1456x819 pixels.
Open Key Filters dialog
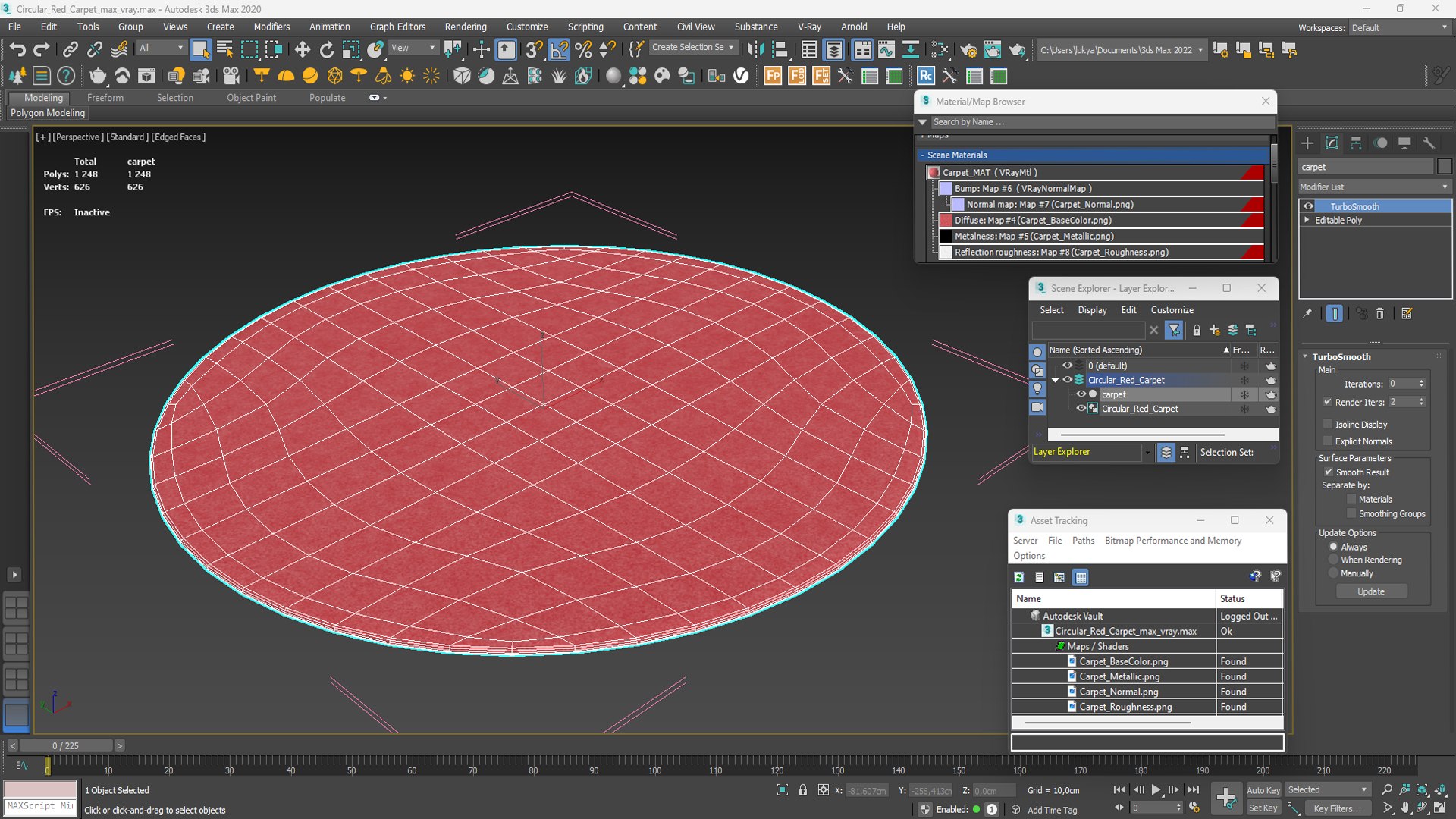(1337, 808)
